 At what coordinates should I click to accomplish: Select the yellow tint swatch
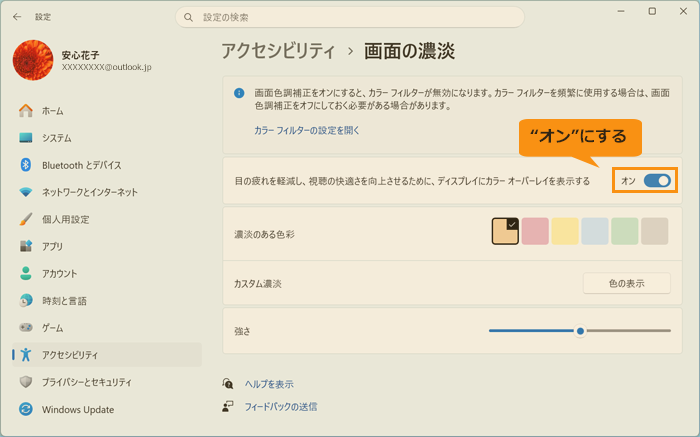[565, 231]
